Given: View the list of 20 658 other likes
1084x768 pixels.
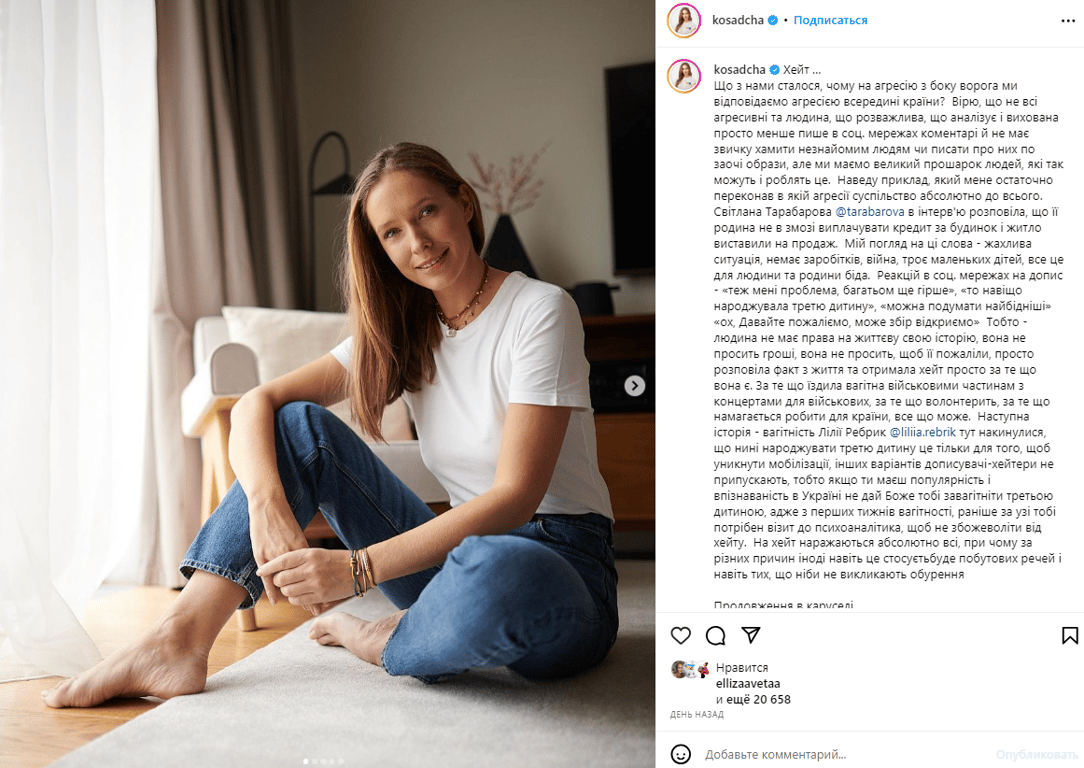Looking at the screenshot, I should coord(753,700).
